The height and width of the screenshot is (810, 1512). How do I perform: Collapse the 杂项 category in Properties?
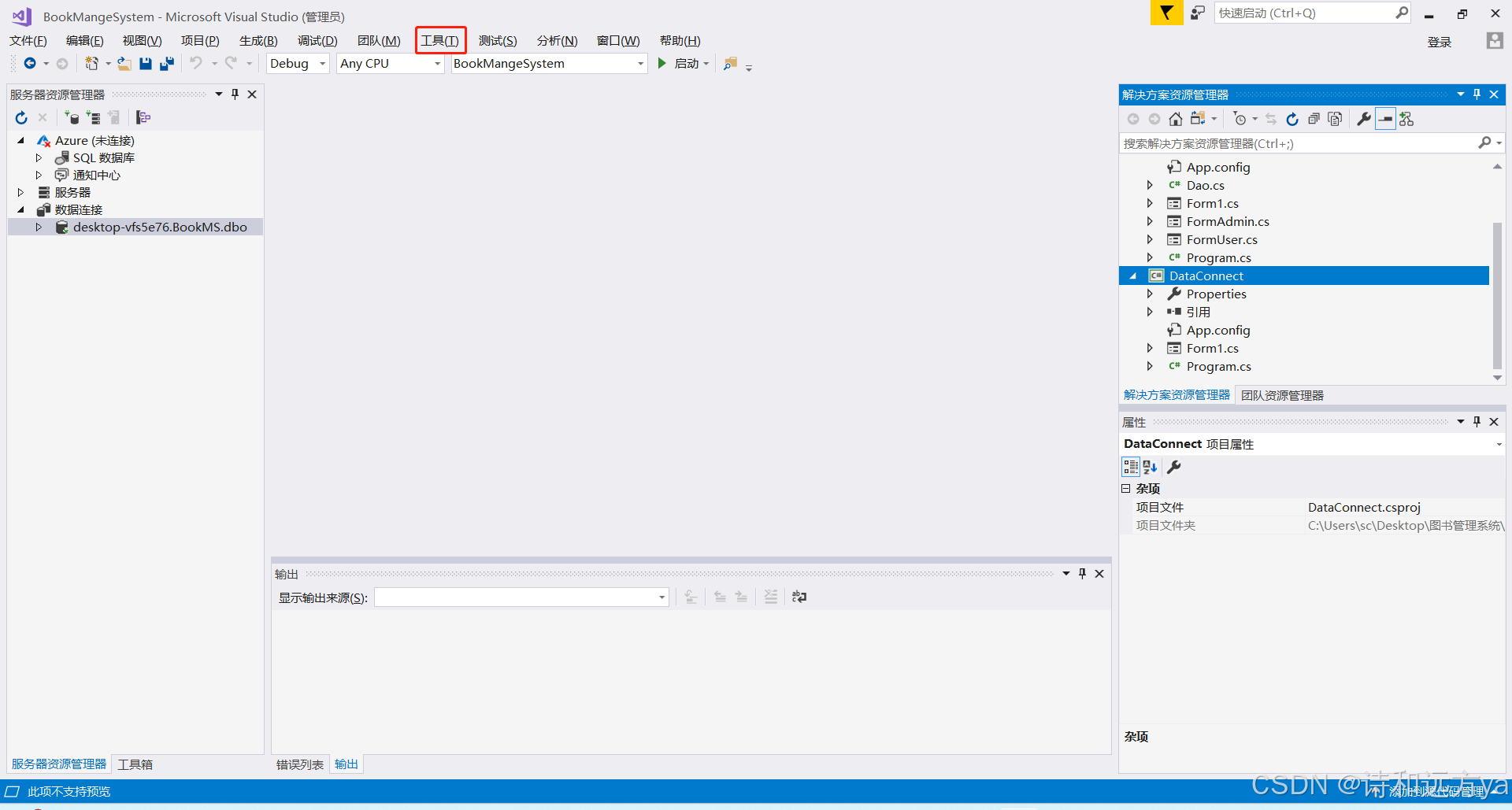point(1126,489)
